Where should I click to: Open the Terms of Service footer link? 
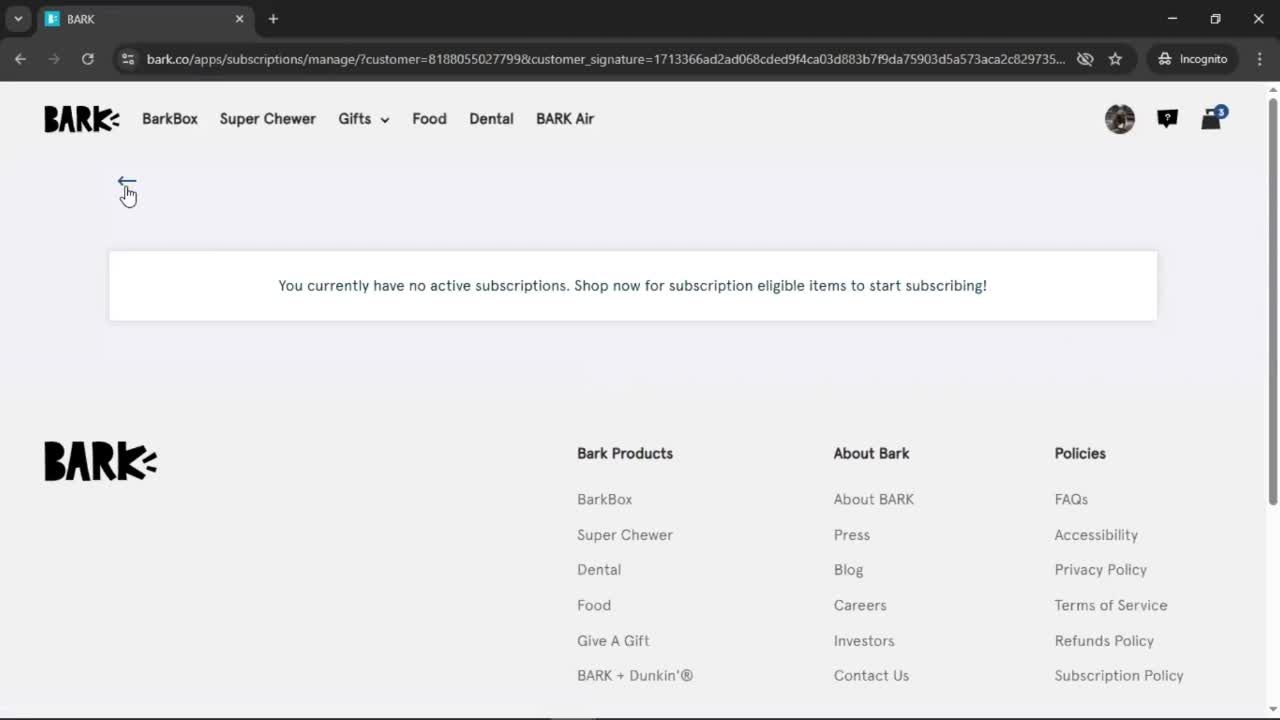[1111, 605]
